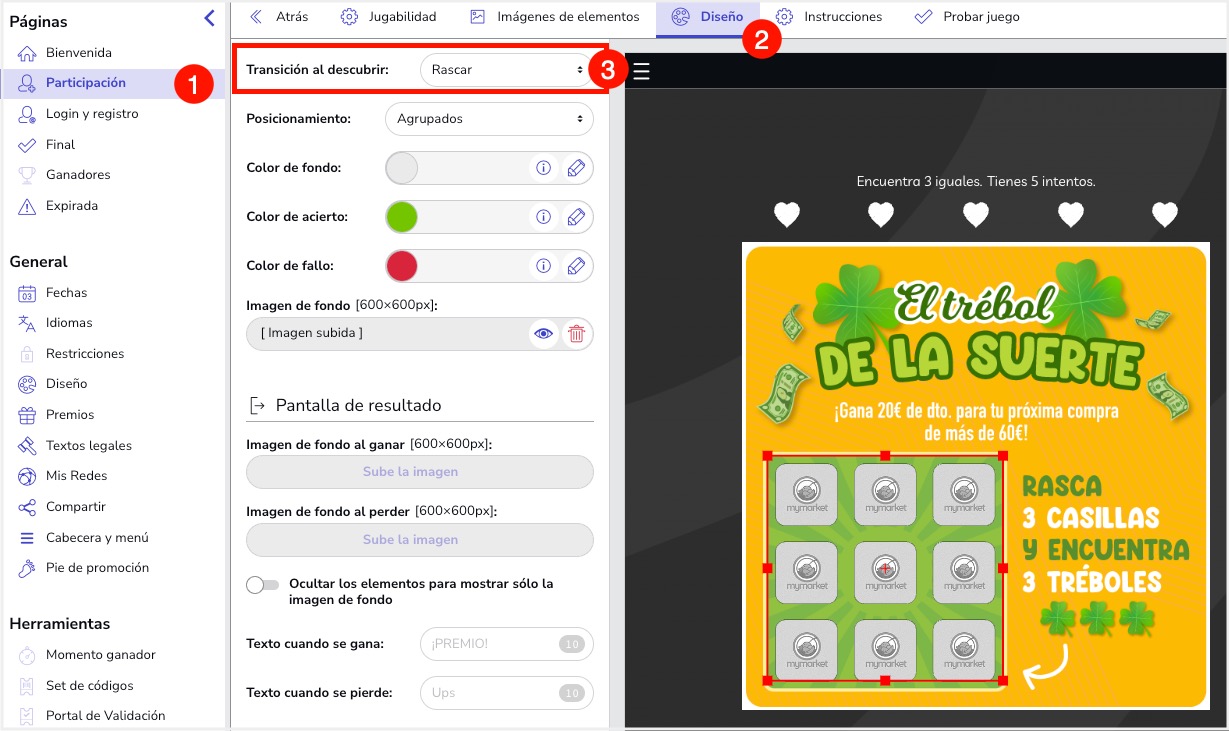Screen dimensions: 1229x731
Task: Click pencil edit icon for Color de fallo
Action: point(576,266)
